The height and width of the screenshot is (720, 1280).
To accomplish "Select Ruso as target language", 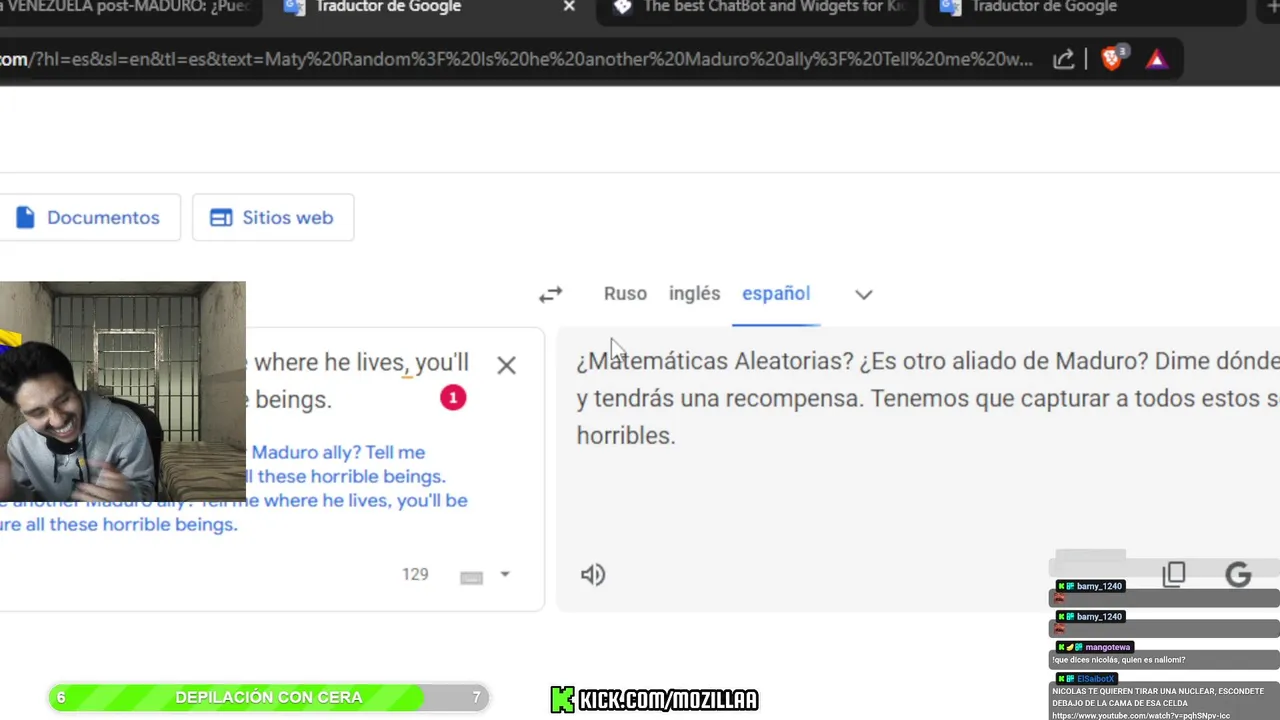I will (625, 293).
